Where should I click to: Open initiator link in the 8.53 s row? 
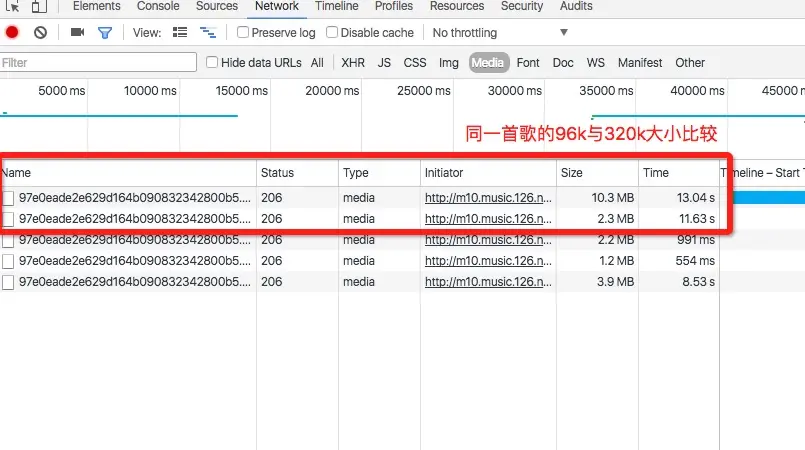tap(488, 282)
